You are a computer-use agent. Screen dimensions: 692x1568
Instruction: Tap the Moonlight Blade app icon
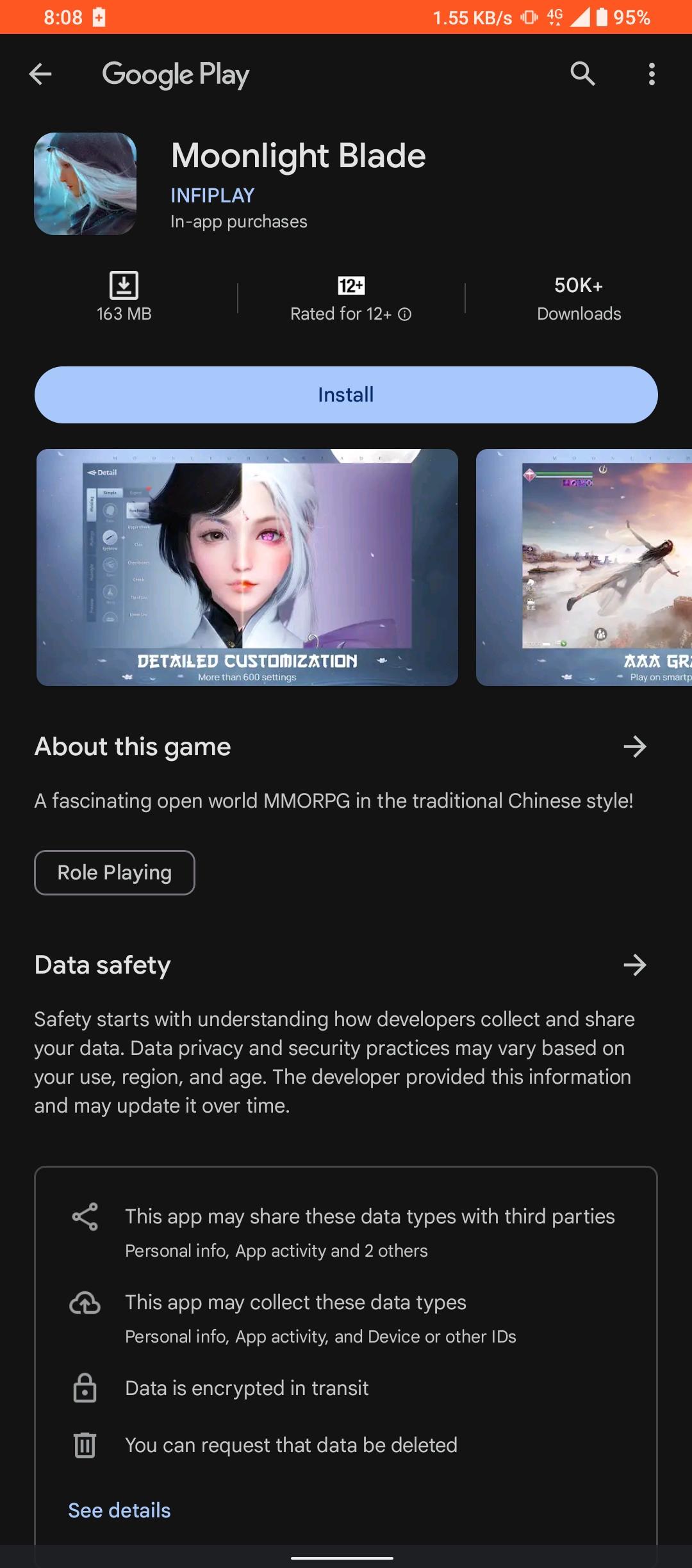(x=85, y=184)
